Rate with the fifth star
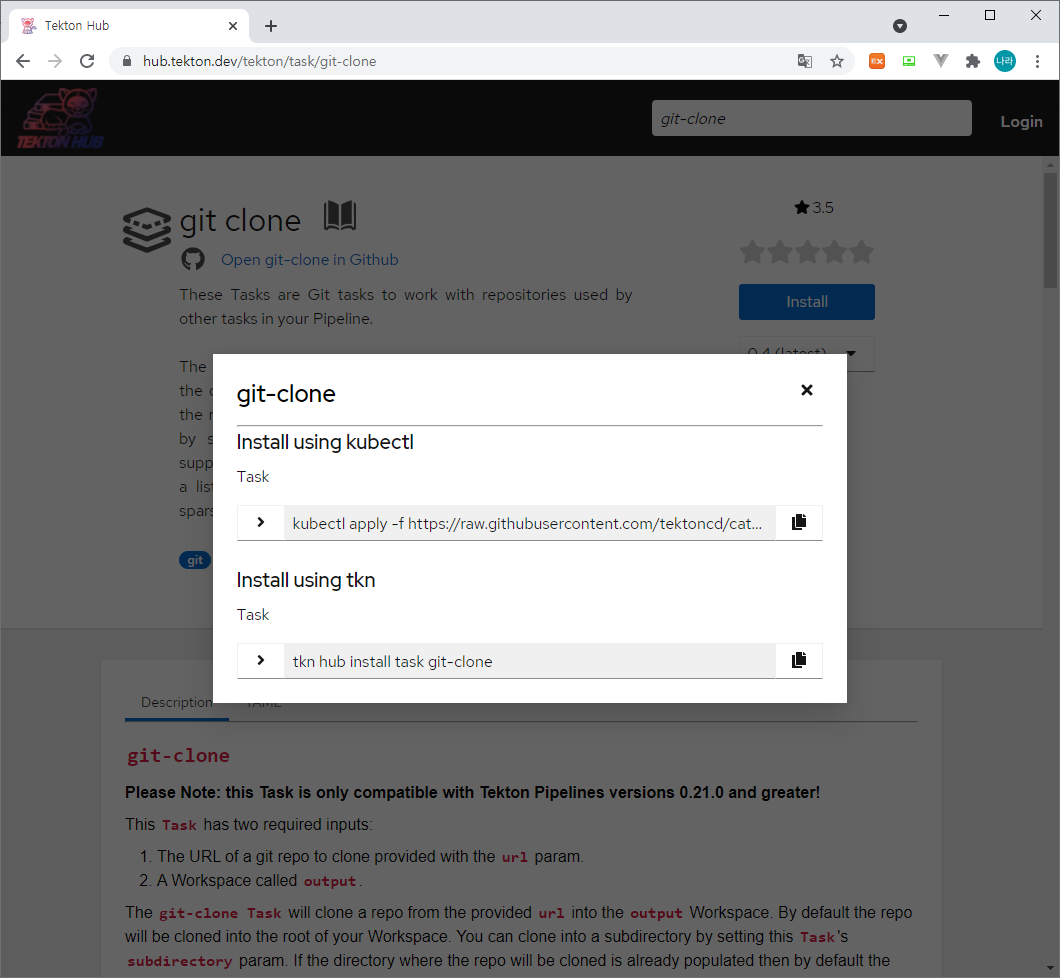 [861, 252]
